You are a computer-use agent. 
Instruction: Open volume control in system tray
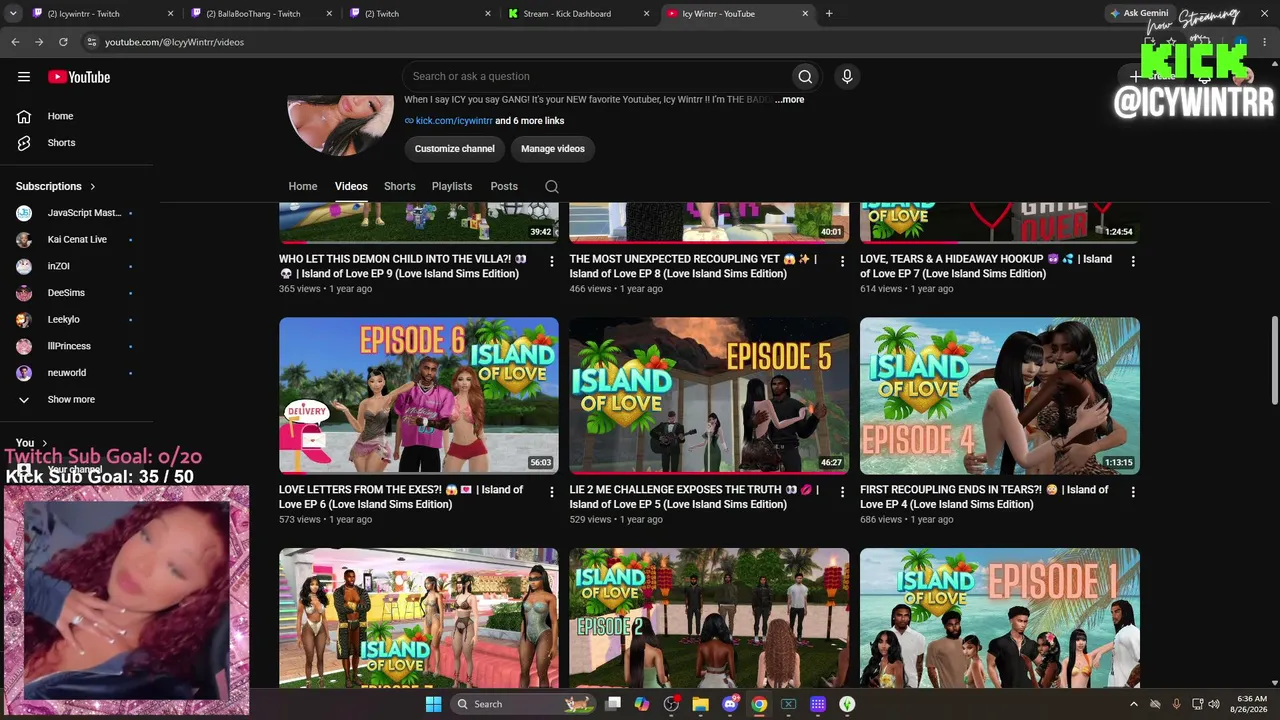(x=1214, y=704)
